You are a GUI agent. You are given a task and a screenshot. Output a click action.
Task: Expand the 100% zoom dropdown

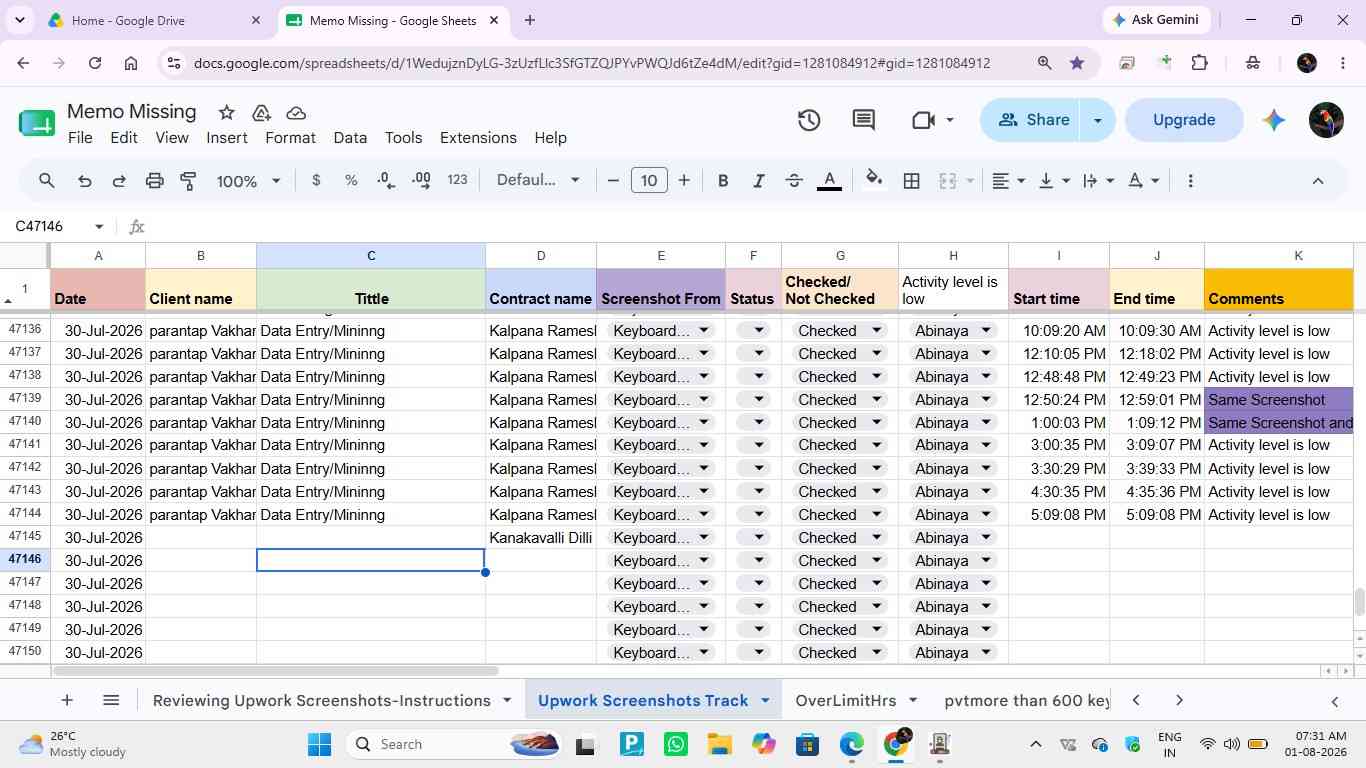coord(249,181)
